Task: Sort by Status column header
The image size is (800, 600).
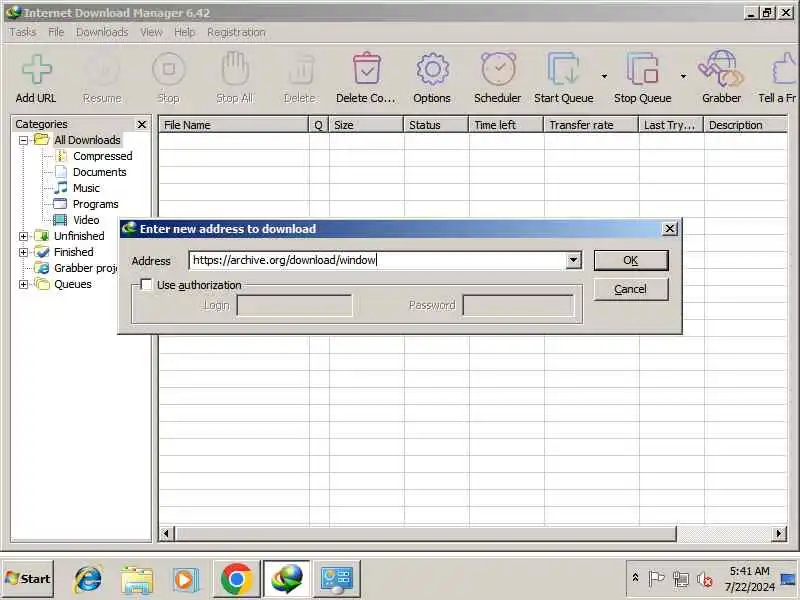Action: tap(436, 125)
